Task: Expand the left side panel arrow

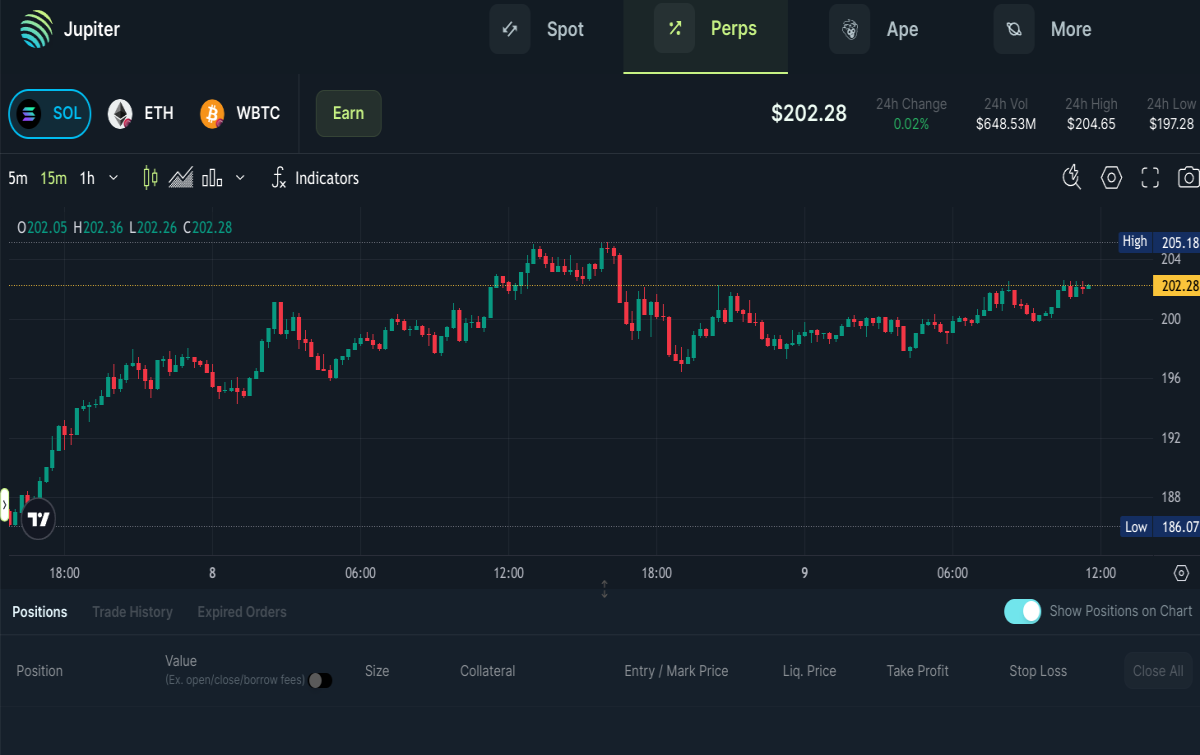Action: 4,506
